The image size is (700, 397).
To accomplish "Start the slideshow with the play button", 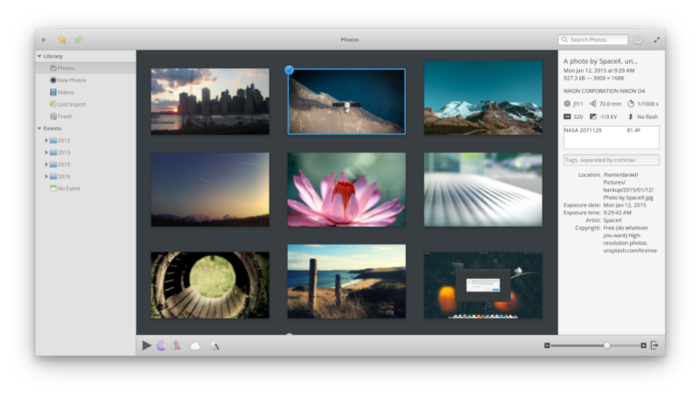I will click(x=146, y=345).
